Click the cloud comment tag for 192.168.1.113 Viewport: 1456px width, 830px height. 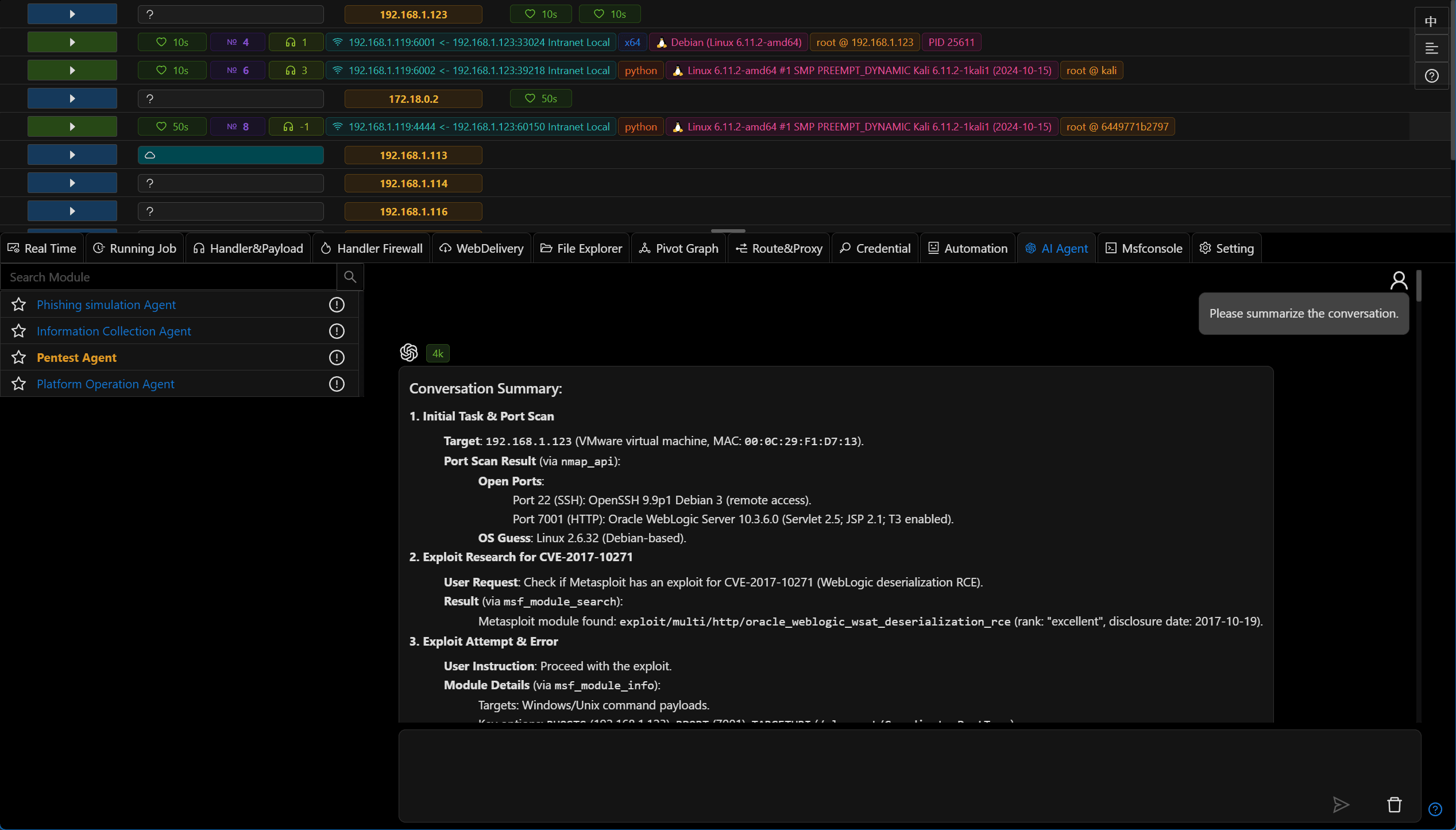231,155
